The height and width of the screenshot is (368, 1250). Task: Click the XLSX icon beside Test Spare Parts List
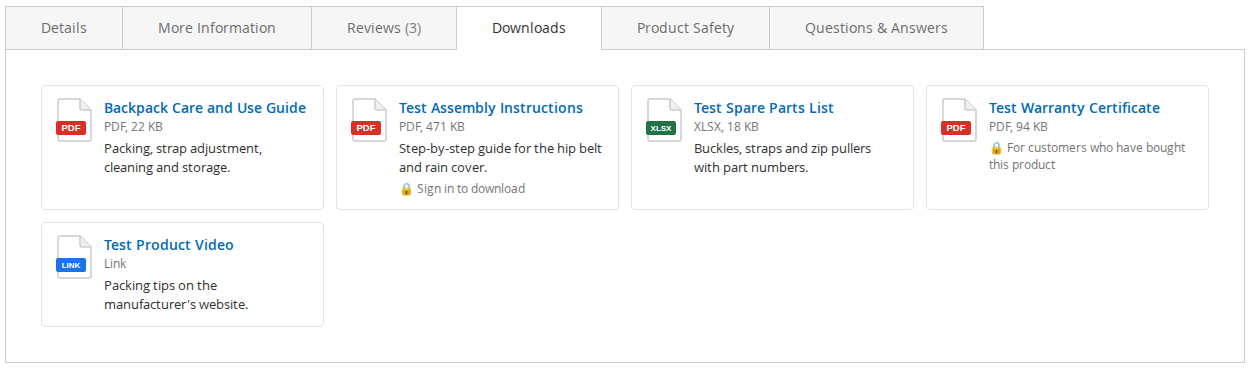(663, 120)
